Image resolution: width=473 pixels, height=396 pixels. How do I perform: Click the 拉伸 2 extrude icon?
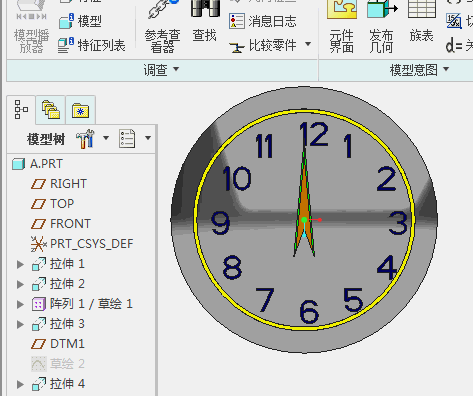(39, 284)
